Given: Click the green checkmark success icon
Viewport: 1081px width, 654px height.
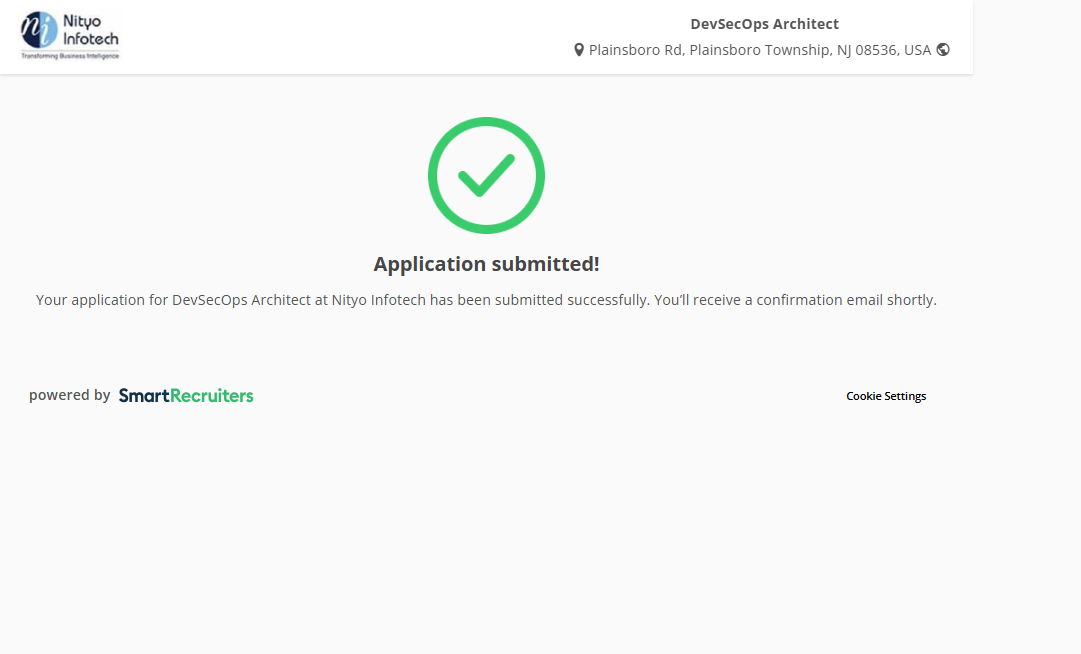Looking at the screenshot, I should pos(486,175).
